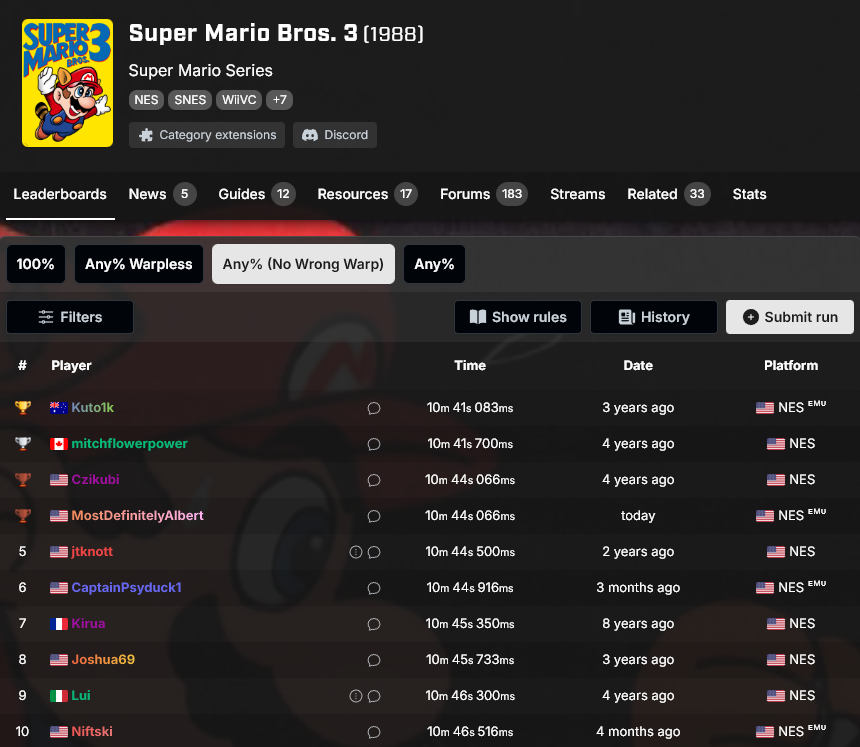The height and width of the screenshot is (747, 860).
Task: Select the 100% category
Action: tap(36, 264)
